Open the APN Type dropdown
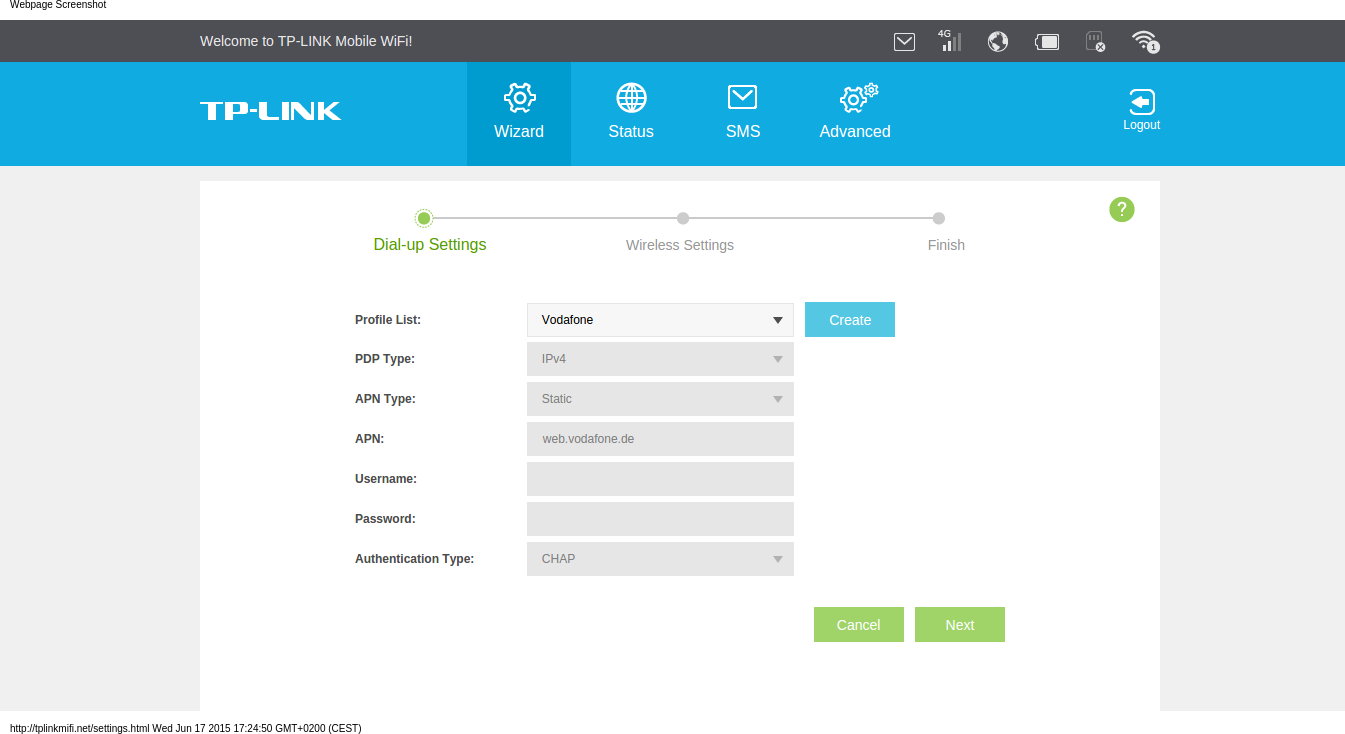The width and height of the screenshot is (1345, 734). click(x=660, y=399)
